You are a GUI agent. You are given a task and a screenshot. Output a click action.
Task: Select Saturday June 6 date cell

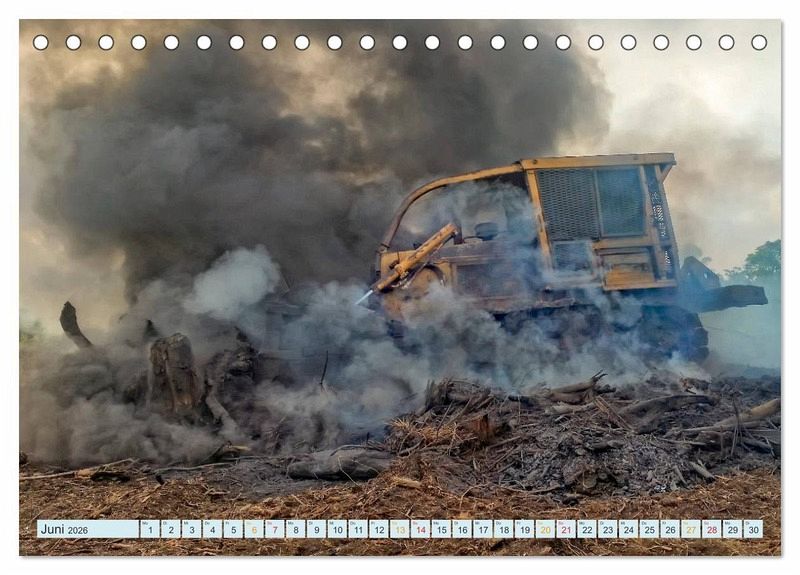(254, 529)
